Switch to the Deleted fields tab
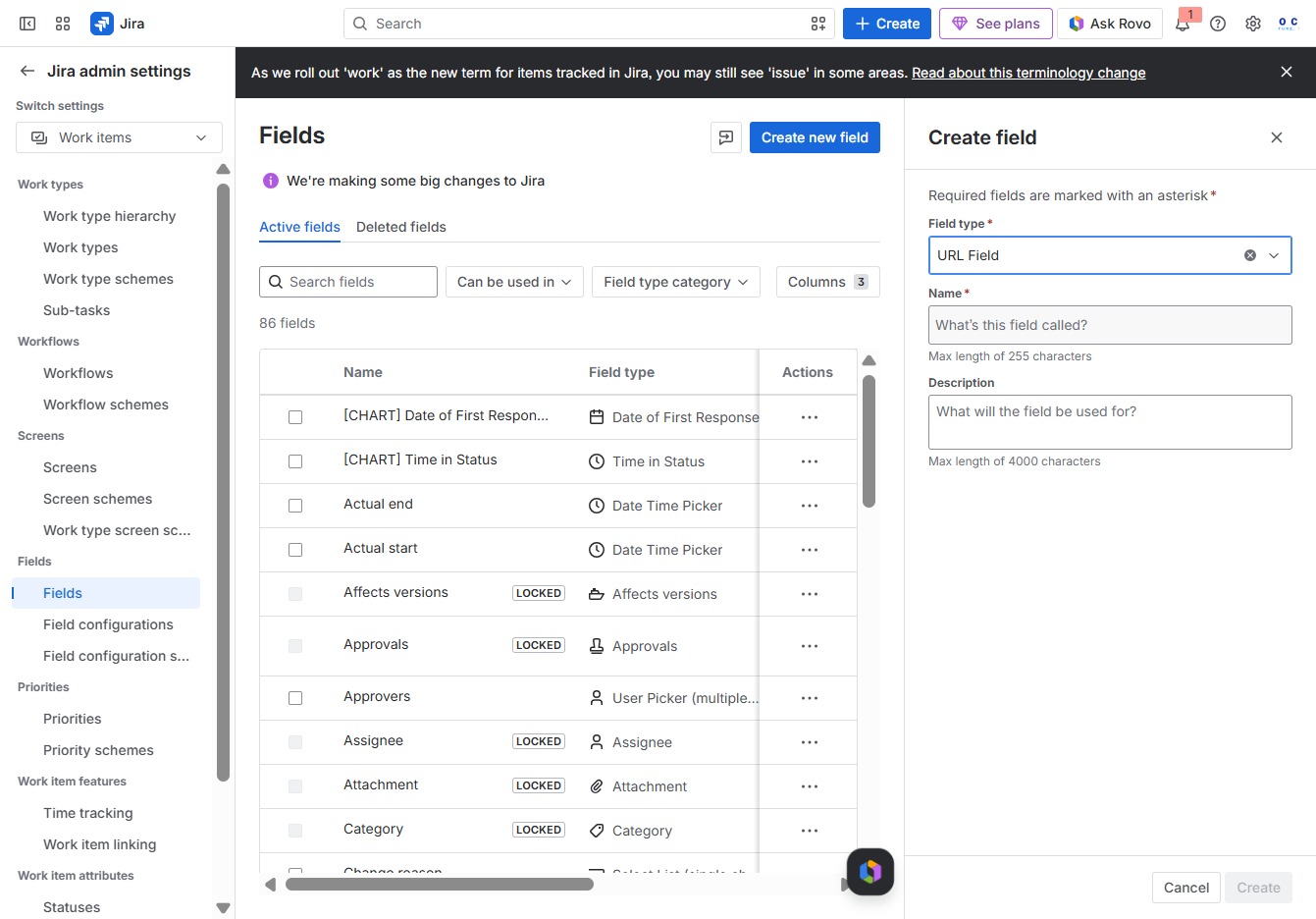The width and height of the screenshot is (1316, 919). [x=400, y=227]
